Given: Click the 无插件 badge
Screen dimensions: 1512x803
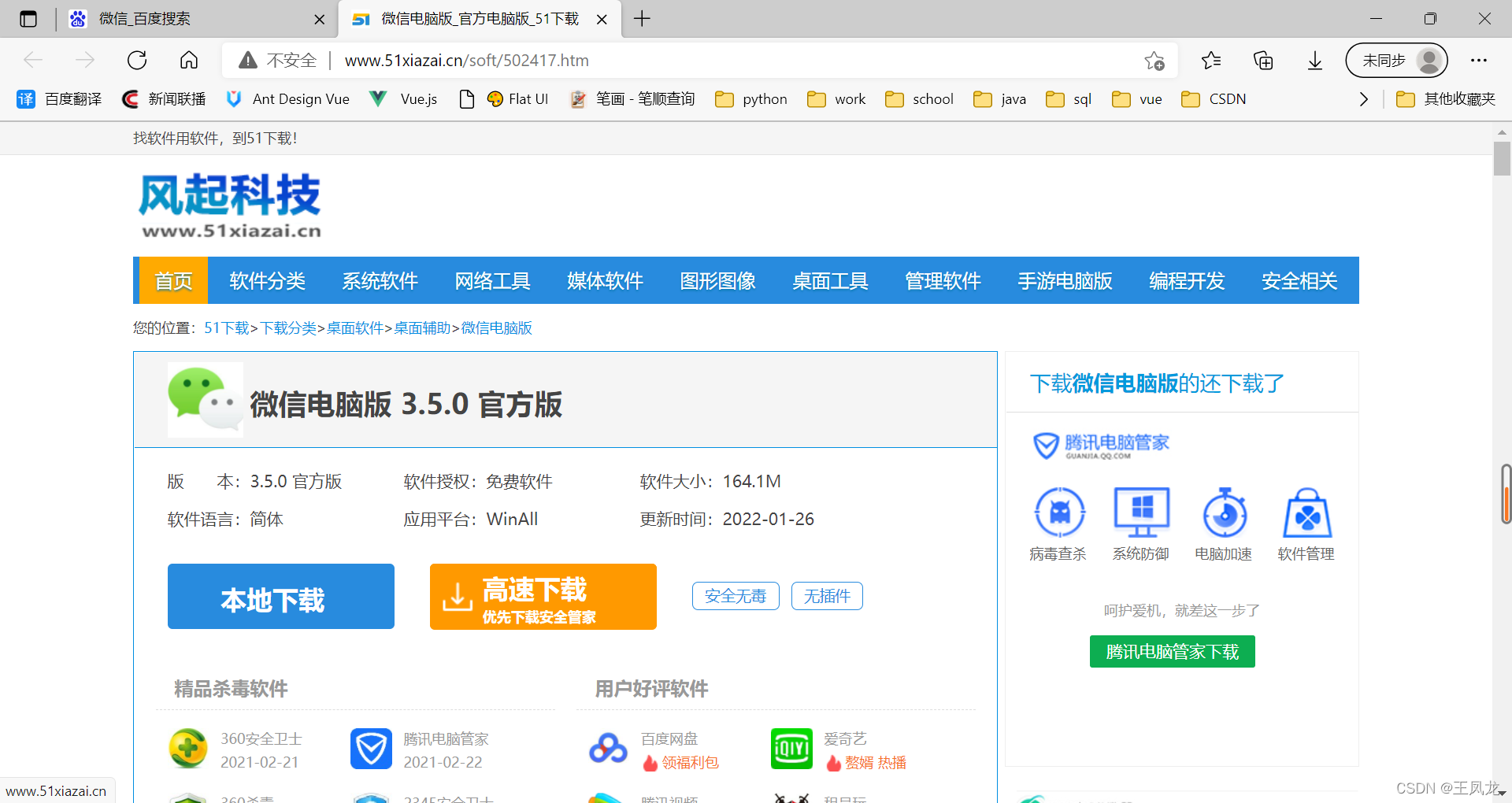Looking at the screenshot, I should [x=827, y=596].
